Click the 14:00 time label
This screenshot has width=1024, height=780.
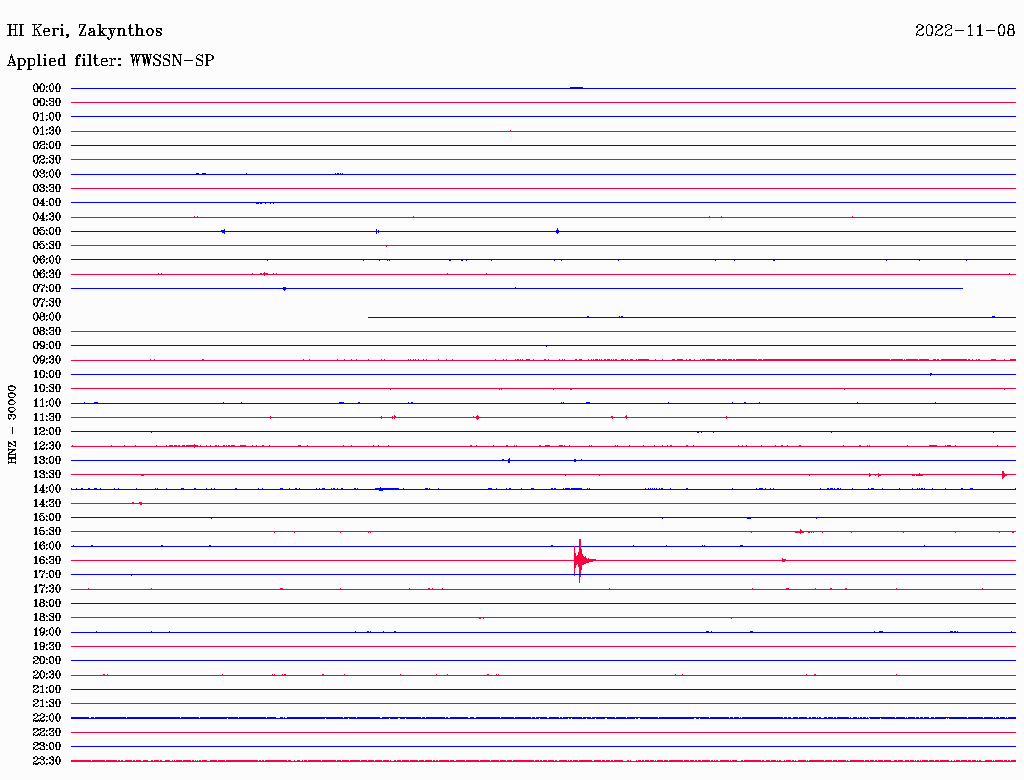(x=47, y=489)
